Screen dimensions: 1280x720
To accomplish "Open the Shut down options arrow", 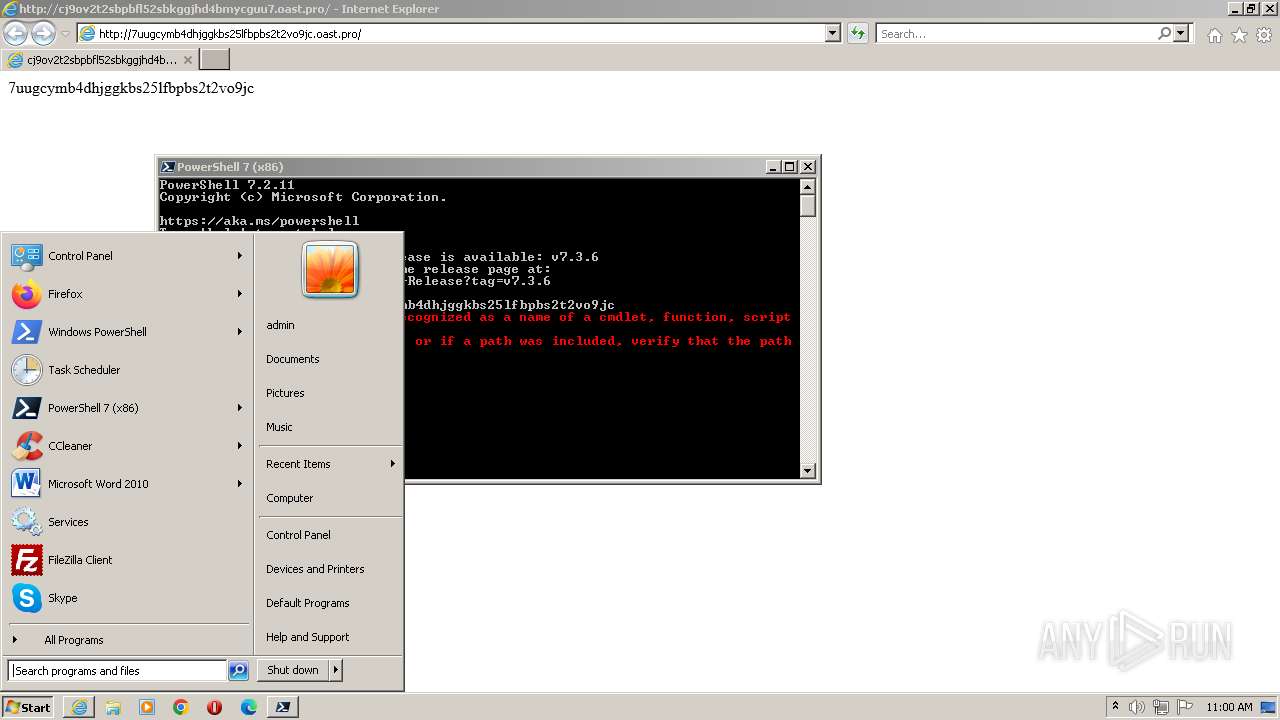I will pos(336,670).
